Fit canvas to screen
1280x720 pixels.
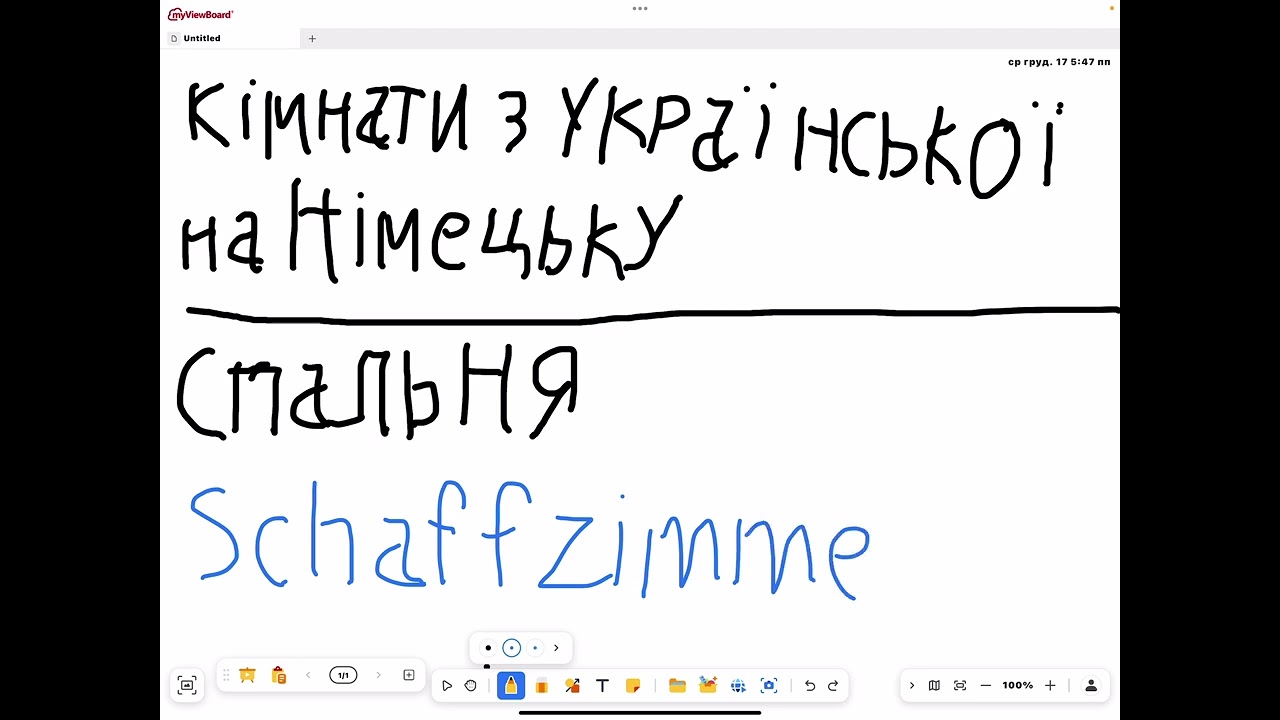[960, 686]
